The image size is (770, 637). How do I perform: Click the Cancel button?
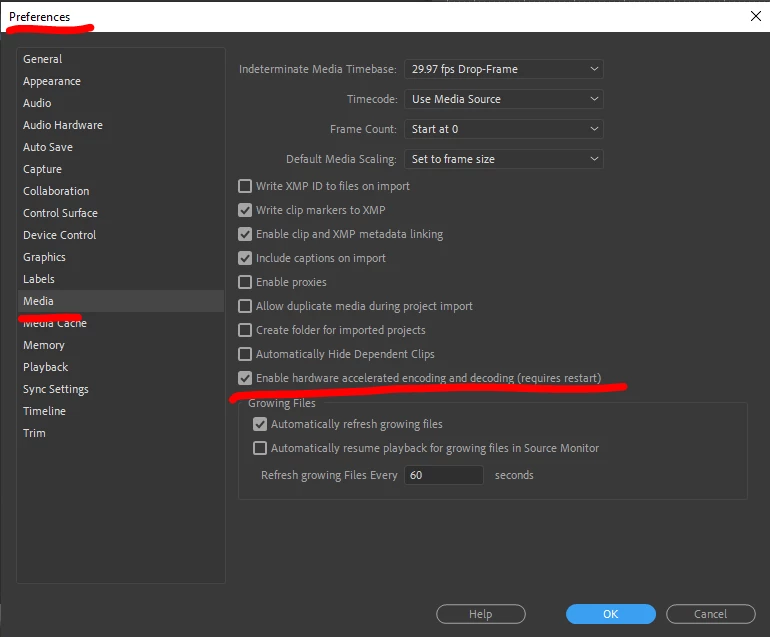click(x=711, y=614)
